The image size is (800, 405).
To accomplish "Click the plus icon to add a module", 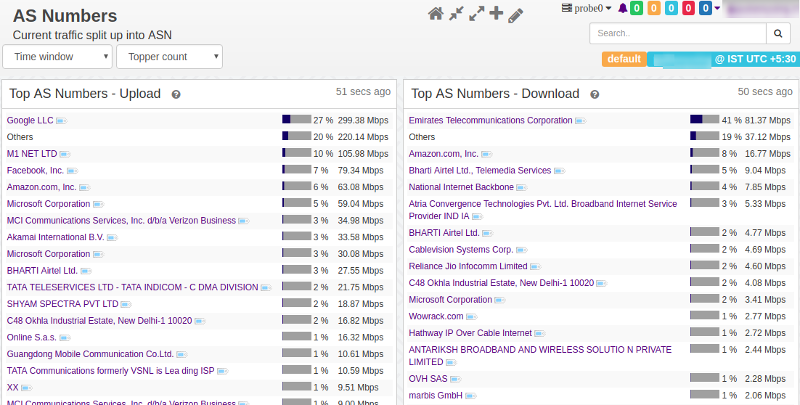I will [x=496, y=14].
